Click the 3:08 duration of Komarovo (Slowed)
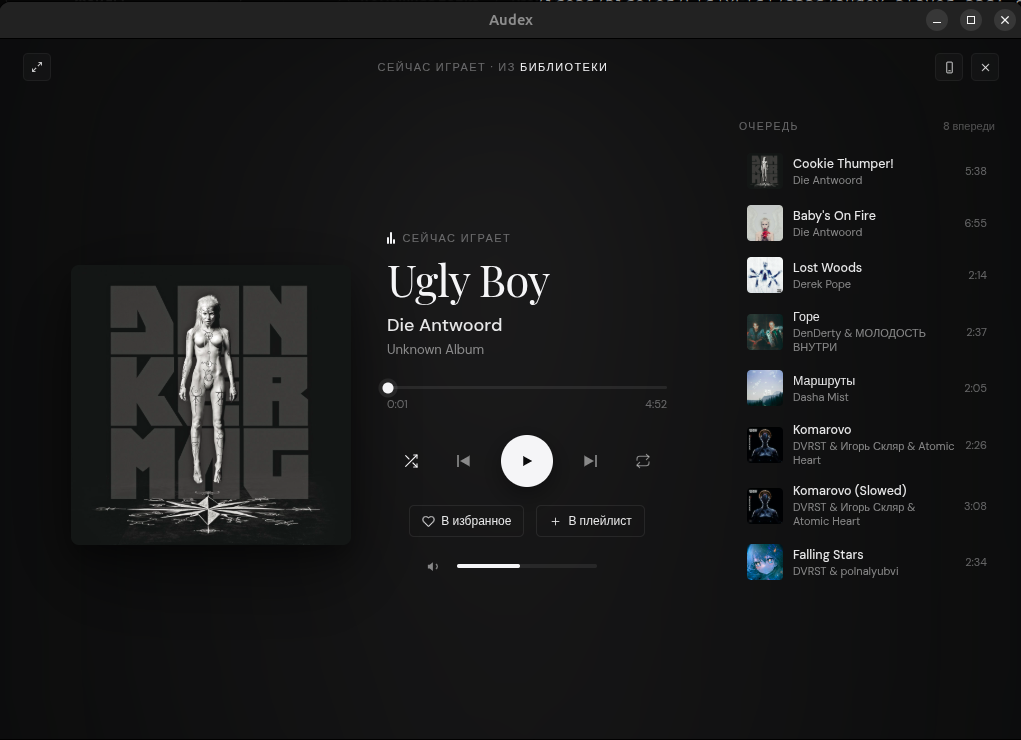The width and height of the screenshot is (1021, 740). [x=975, y=506]
